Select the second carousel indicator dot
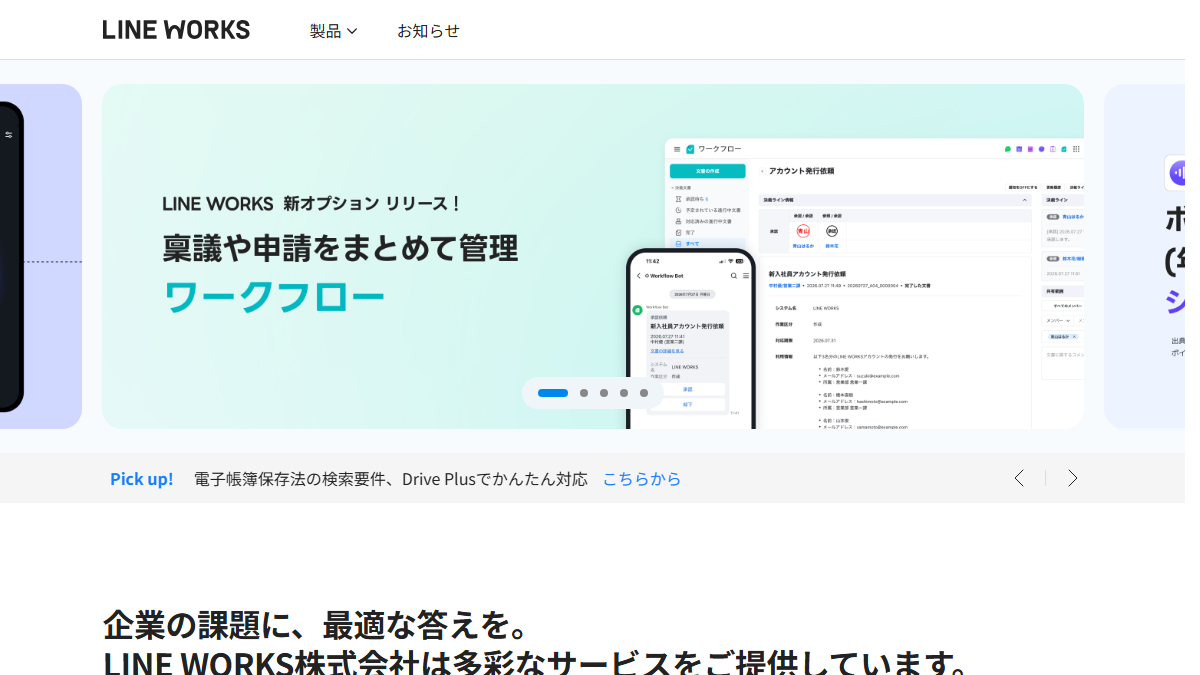This screenshot has width=1200, height=675. [584, 393]
